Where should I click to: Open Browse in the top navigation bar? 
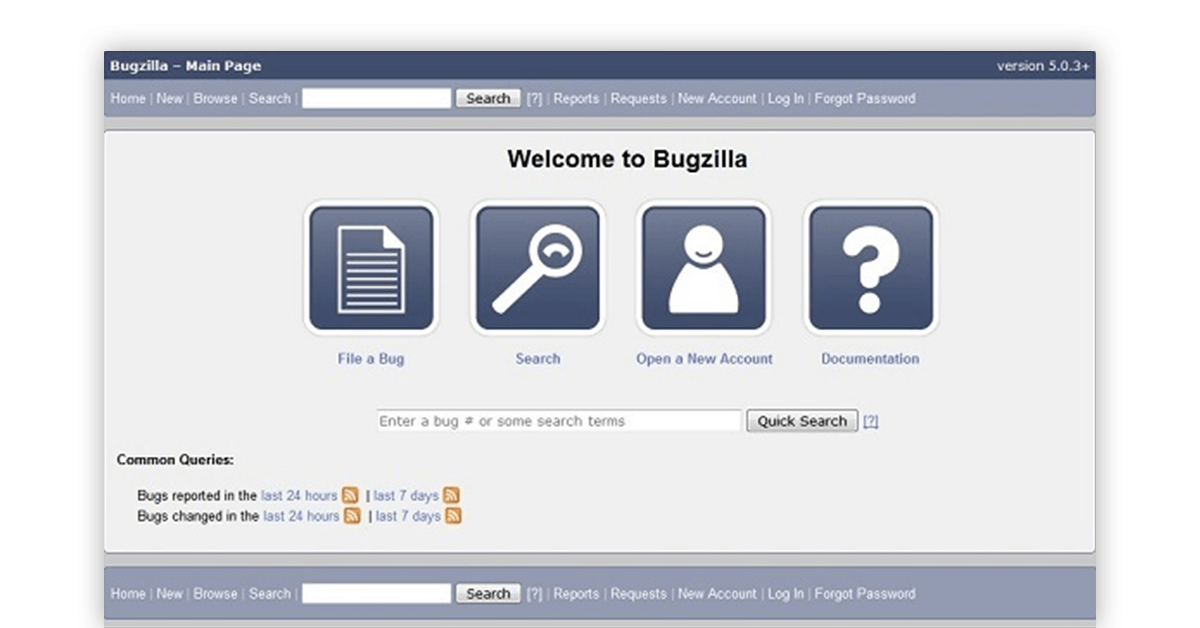[x=216, y=98]
